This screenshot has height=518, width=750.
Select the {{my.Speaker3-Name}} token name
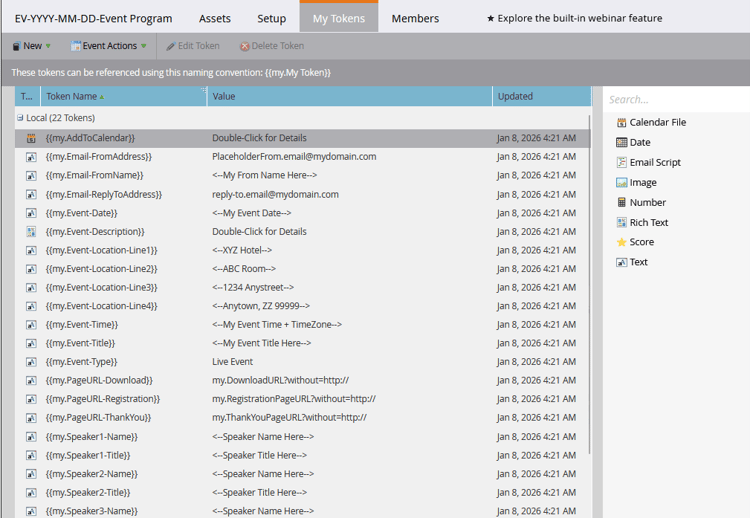(91, 511)
